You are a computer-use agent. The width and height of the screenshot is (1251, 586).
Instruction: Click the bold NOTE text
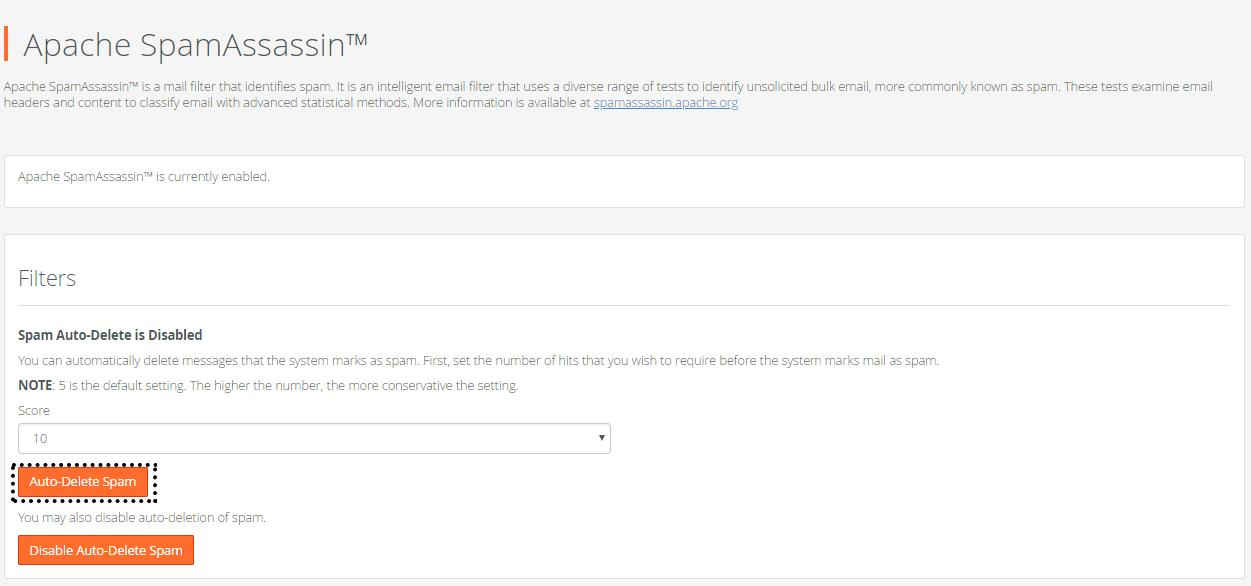click(x=35, y=385)
